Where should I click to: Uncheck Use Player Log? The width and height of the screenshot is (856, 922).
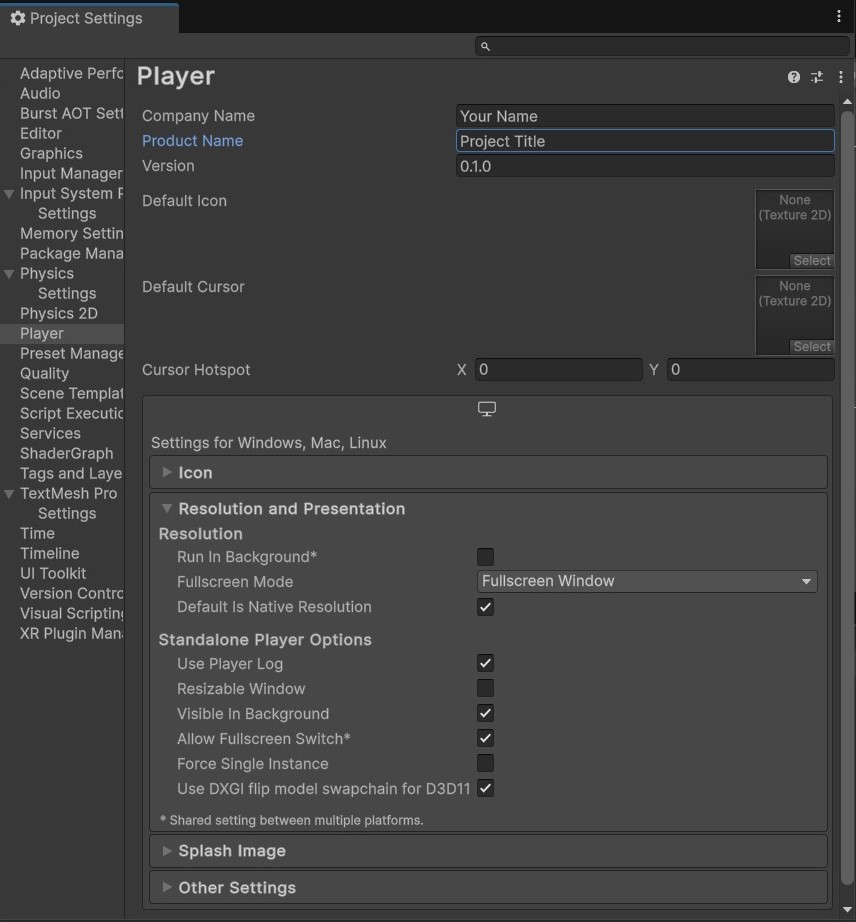coord(485,663)
